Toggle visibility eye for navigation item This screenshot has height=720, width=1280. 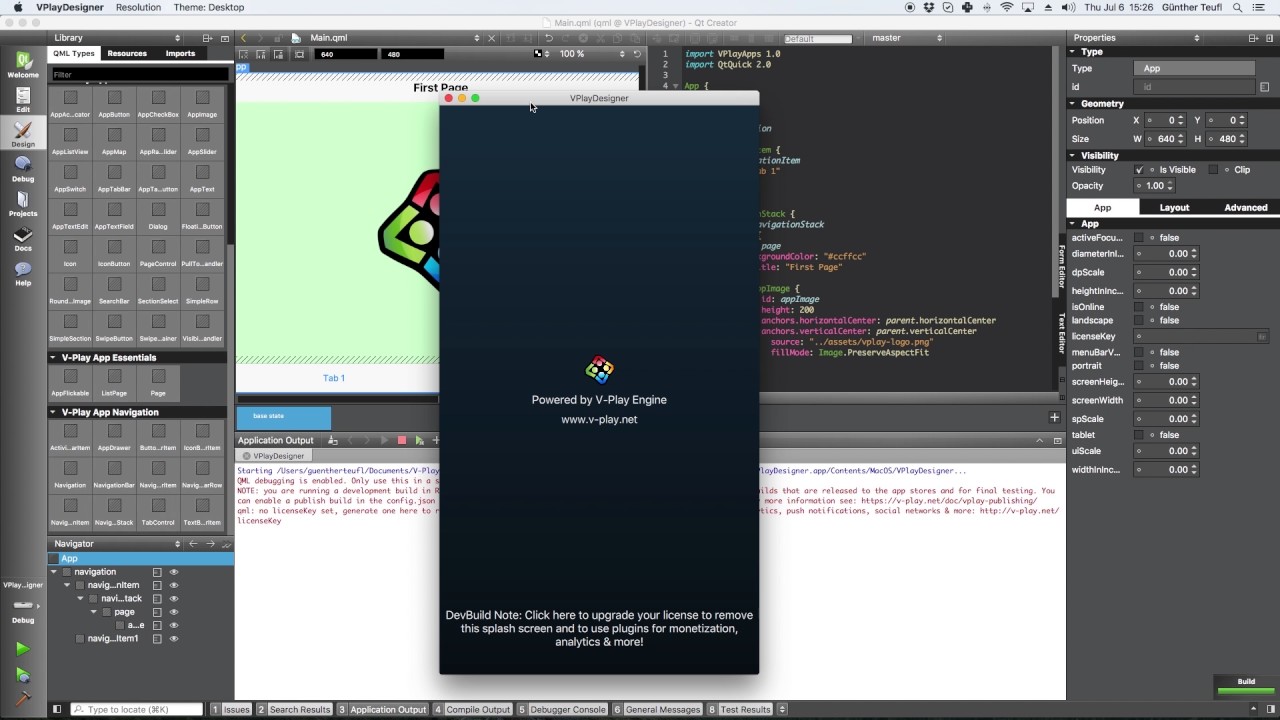(173, 572)
